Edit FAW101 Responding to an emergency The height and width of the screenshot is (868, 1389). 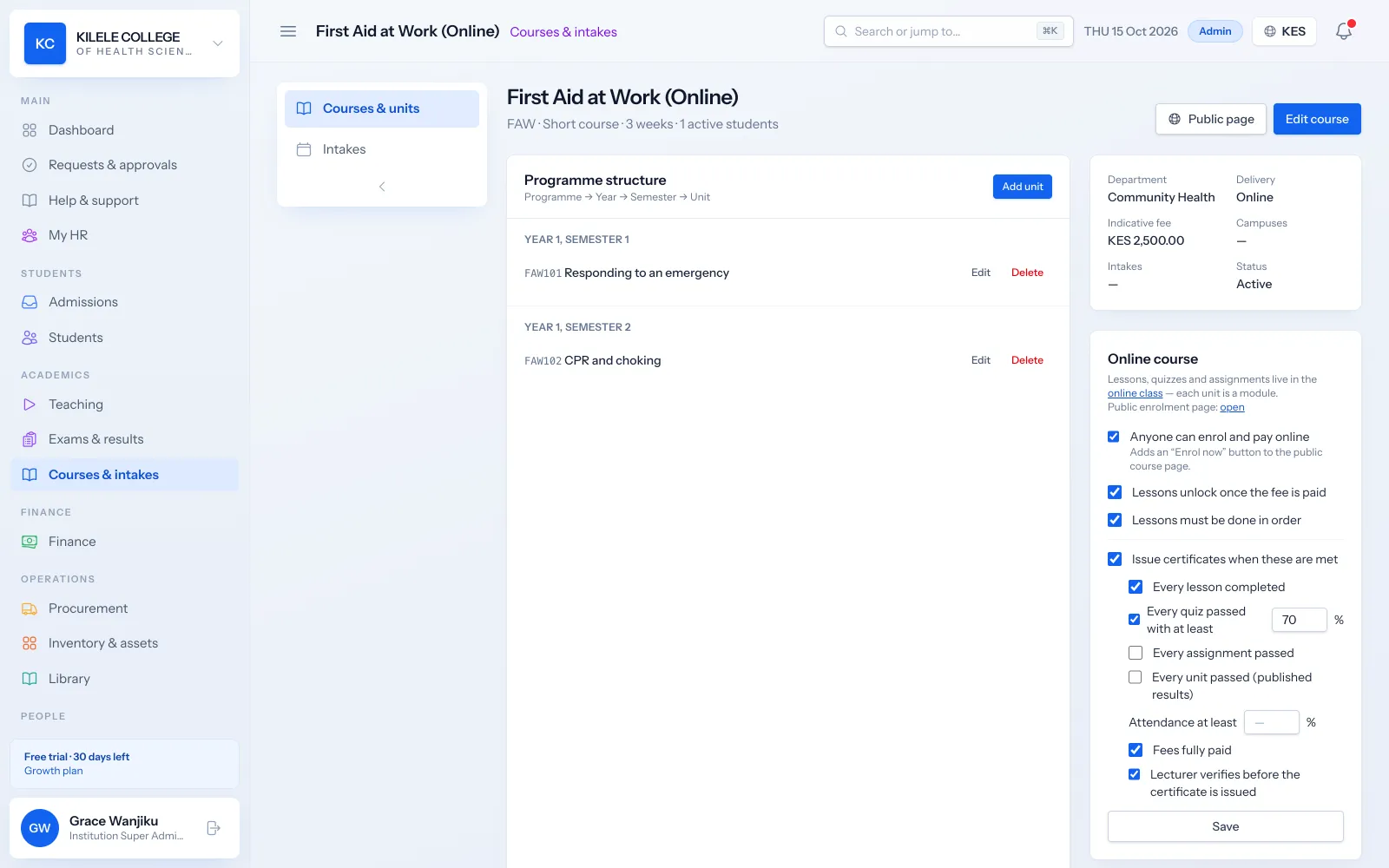pos(981,273)
